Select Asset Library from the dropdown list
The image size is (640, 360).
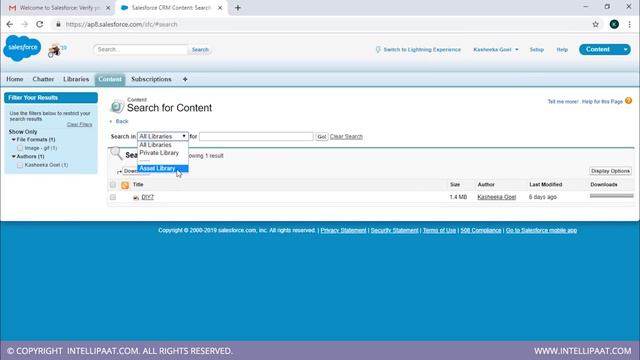pyautogui.click(x=163, y=169)
